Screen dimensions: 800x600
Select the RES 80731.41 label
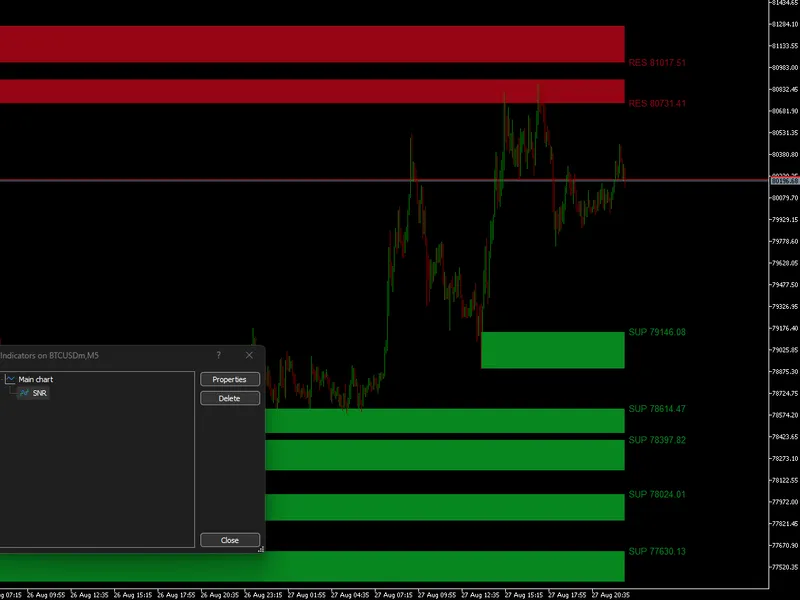click(657, 104)
